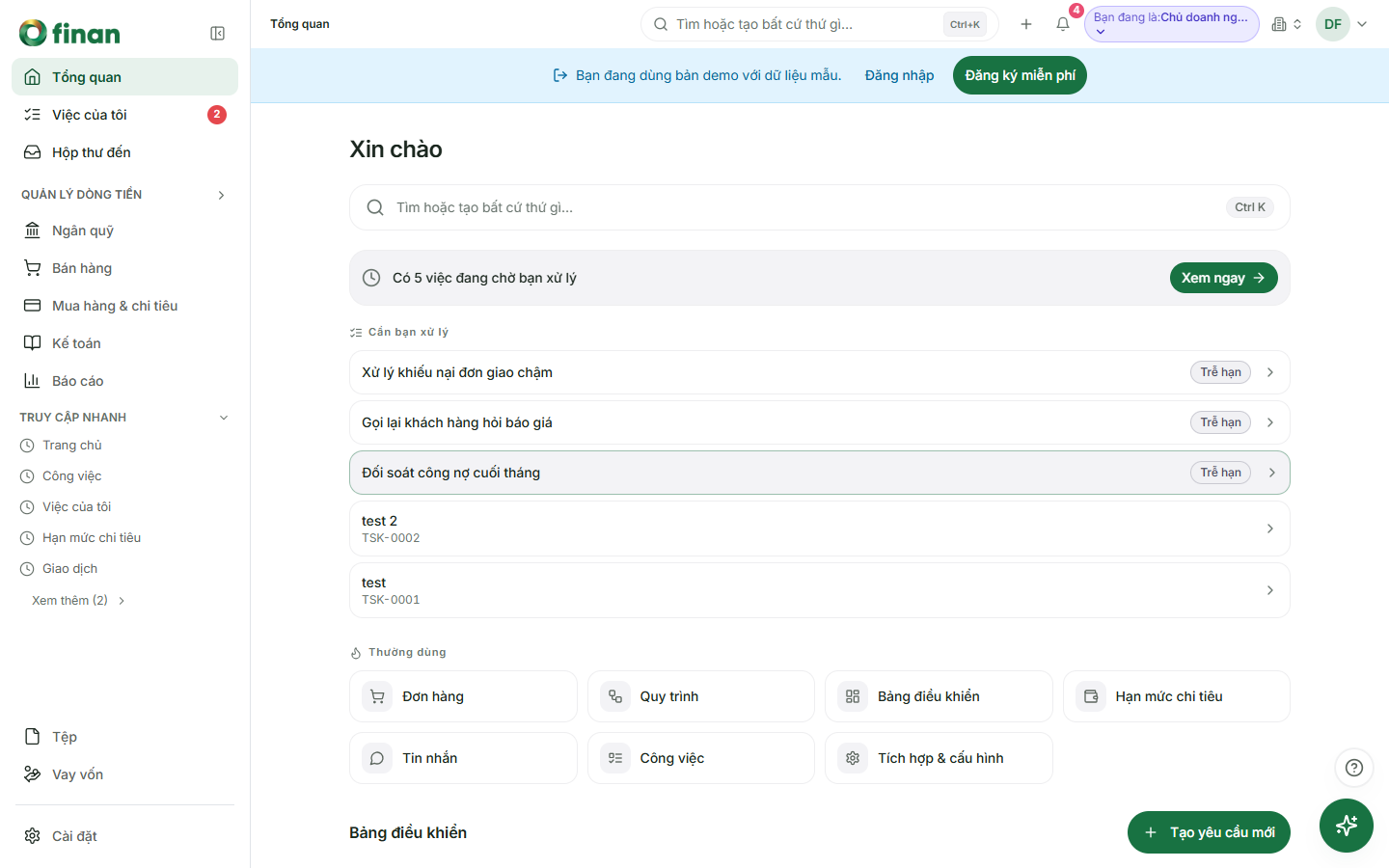This screenshot has width=1389, height=868.
Task: Open task Đối soát công nợ cuối tháng
Action: click(x=819, y=473)
